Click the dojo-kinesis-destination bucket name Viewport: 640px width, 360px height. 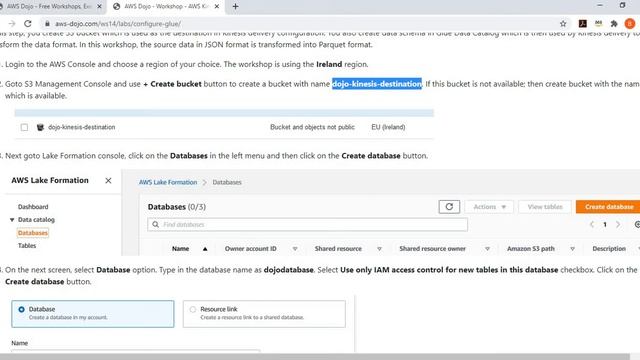[82, 127]
